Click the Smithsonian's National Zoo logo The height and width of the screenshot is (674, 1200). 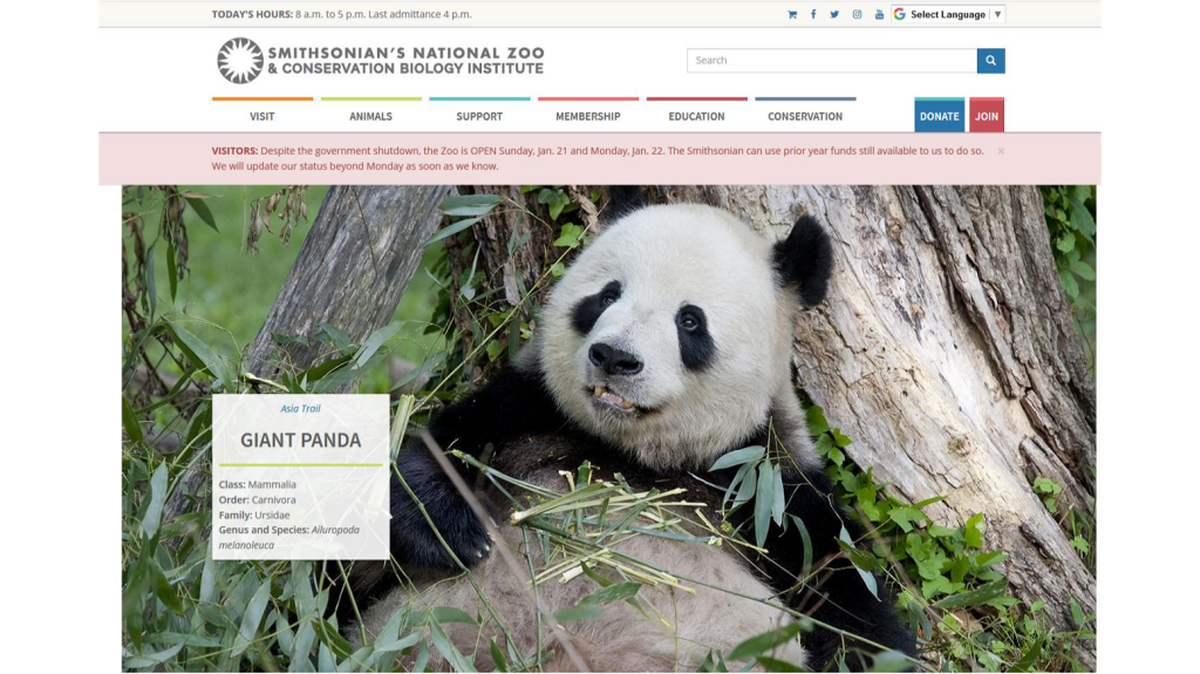coord(380,60)
